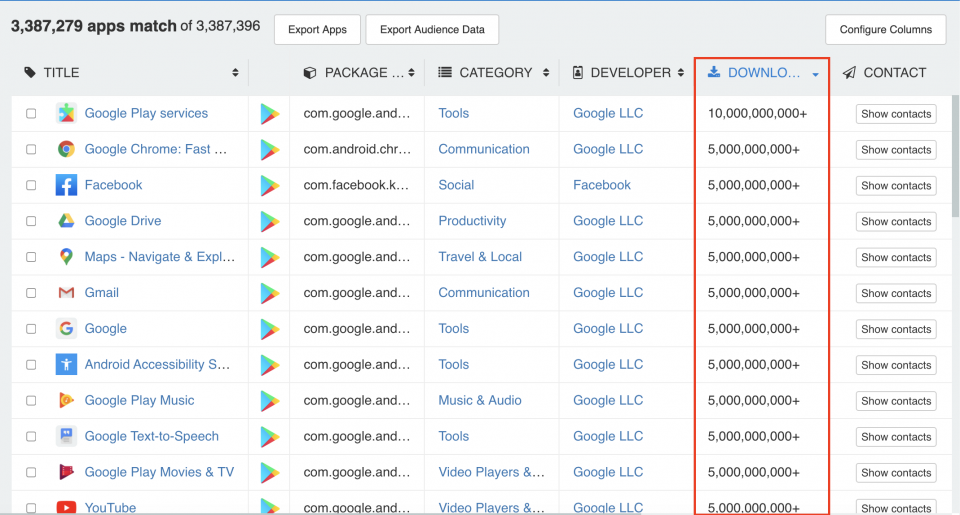Image resolution: width=960 pixels, height=515 pixels.
Task: Show contacts for Facebook
Action: (896, 186)
